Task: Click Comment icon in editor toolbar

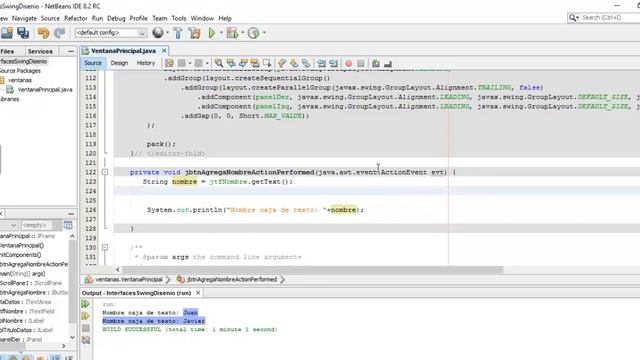Action: [376, 63]
